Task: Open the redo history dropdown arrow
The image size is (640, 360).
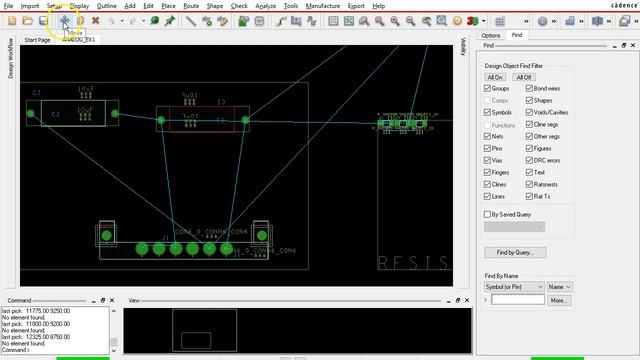Action: click(144, 21)
